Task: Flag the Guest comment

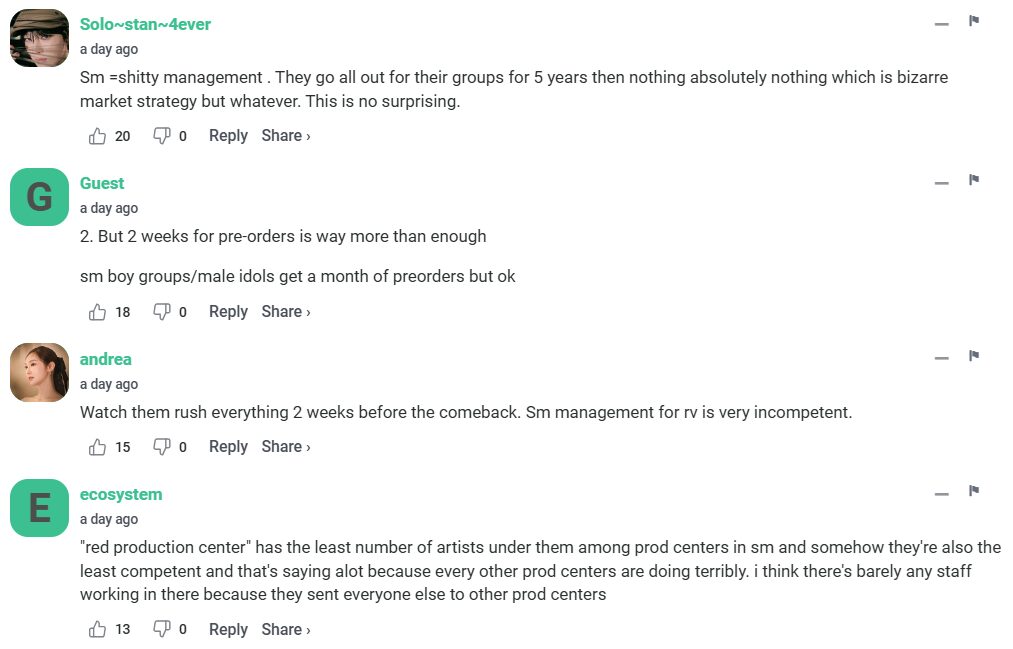Action: [973, 180]
